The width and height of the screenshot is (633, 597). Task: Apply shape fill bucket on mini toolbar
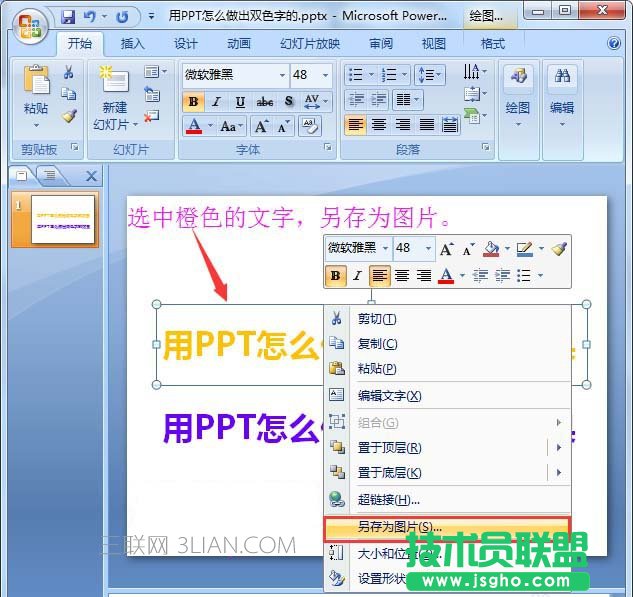pos(491,249)
